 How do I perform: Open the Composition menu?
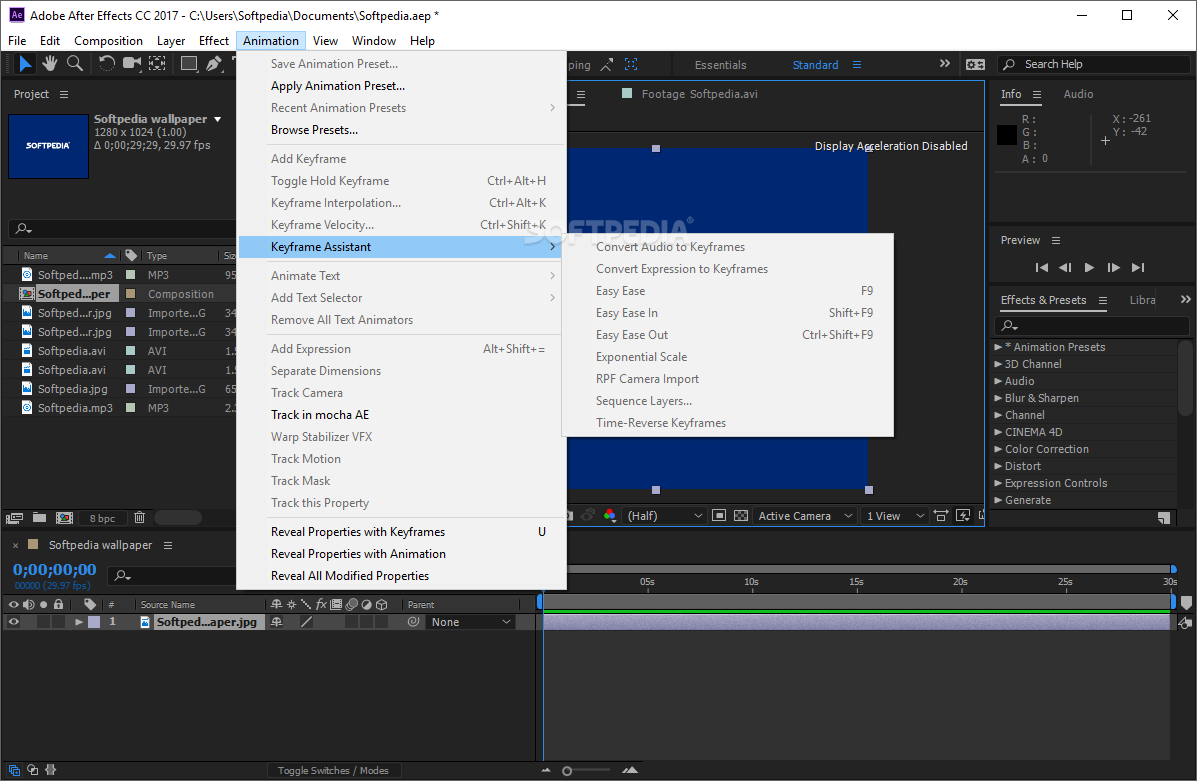(108, 41)
